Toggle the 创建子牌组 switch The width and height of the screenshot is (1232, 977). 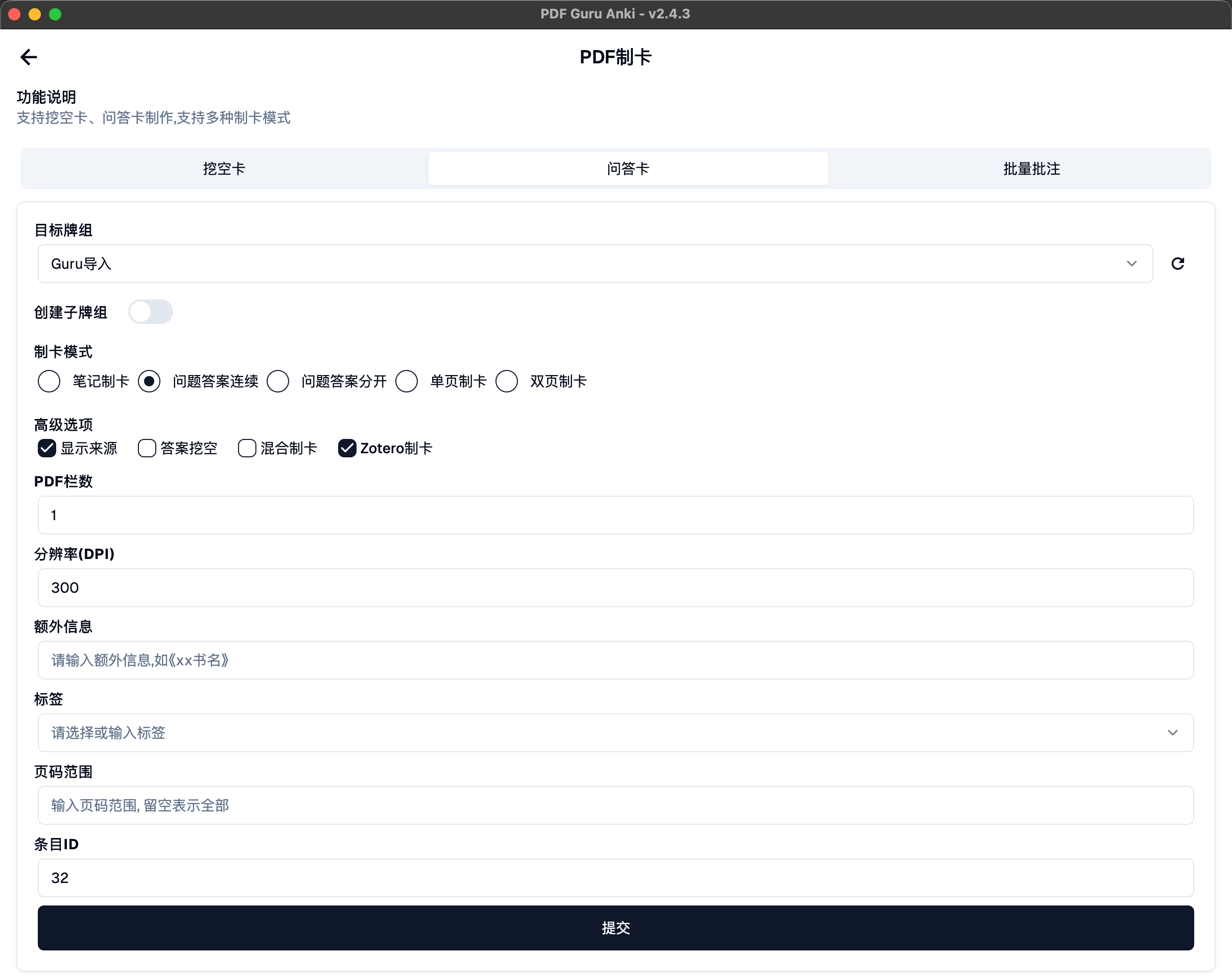pyautogui.click(x=150, y=312)
